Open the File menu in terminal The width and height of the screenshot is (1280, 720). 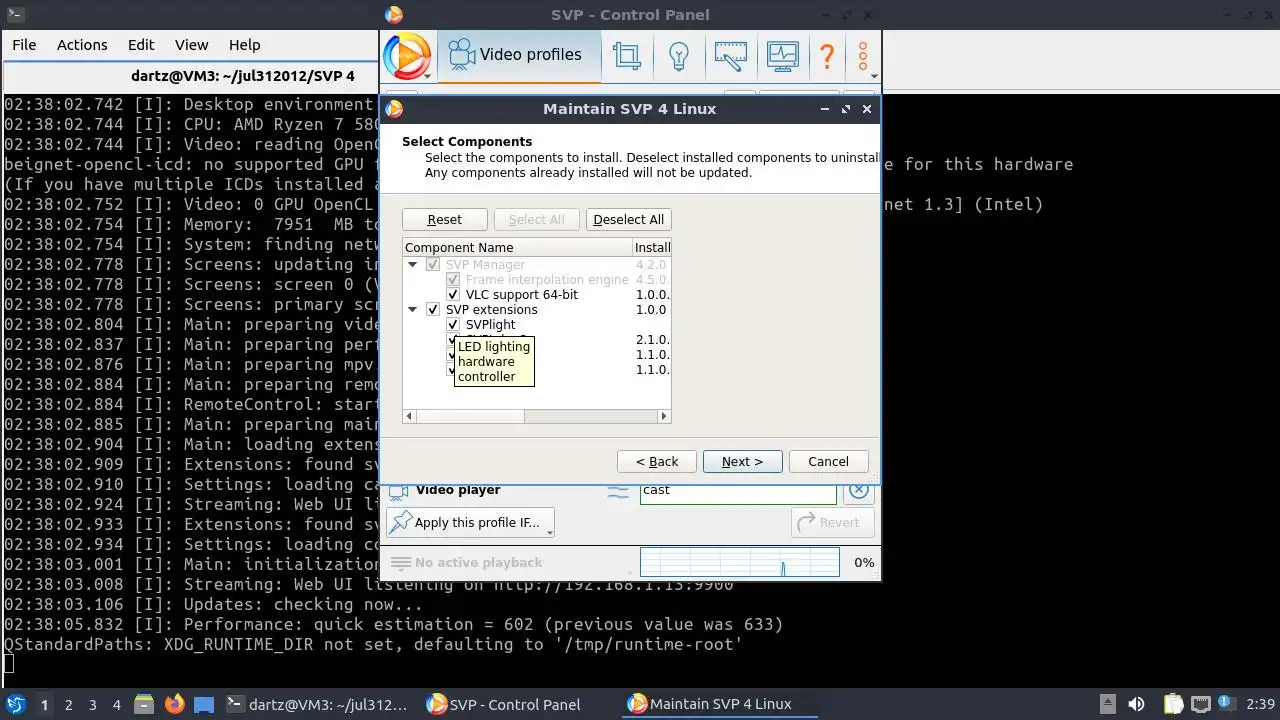coord(24,45)
